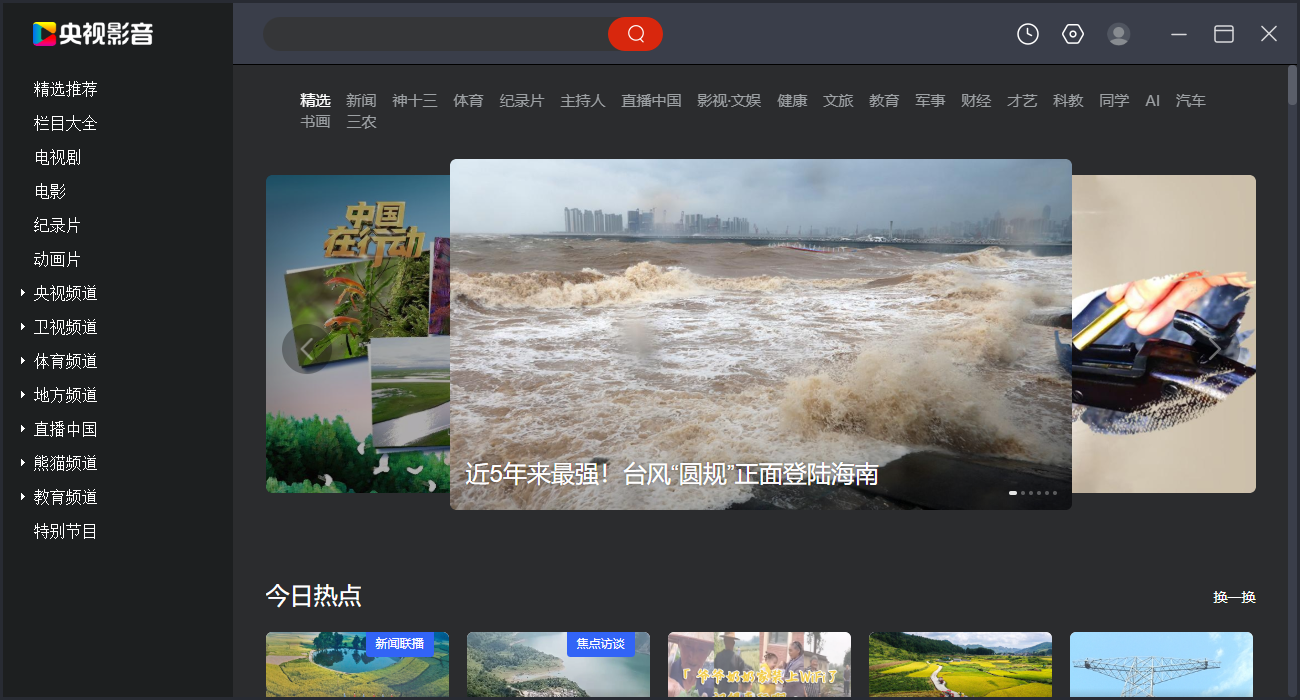The image size is (1300, 700).
Task: Open the settings gear menu
Action: coord(1072,33)
